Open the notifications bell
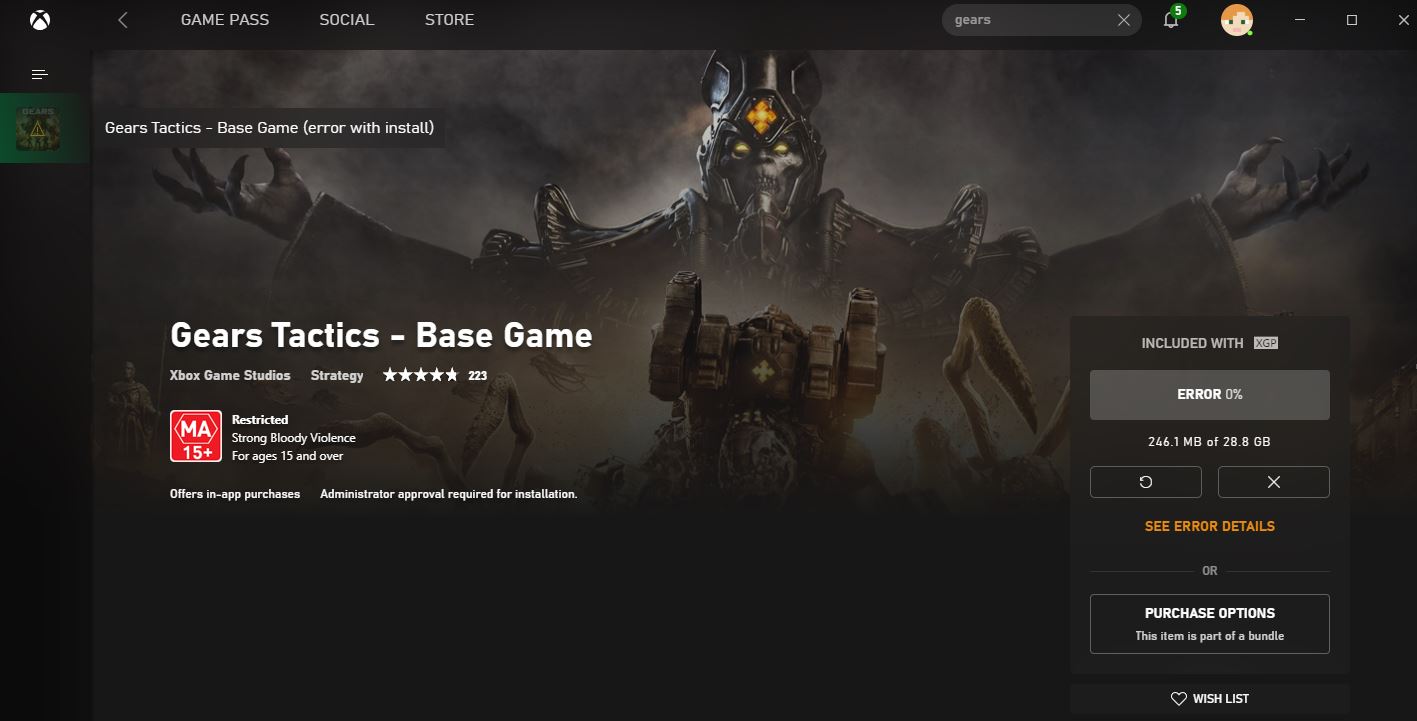The width and height of the screenshot is (1417, 721). (x=1172, y=19)
